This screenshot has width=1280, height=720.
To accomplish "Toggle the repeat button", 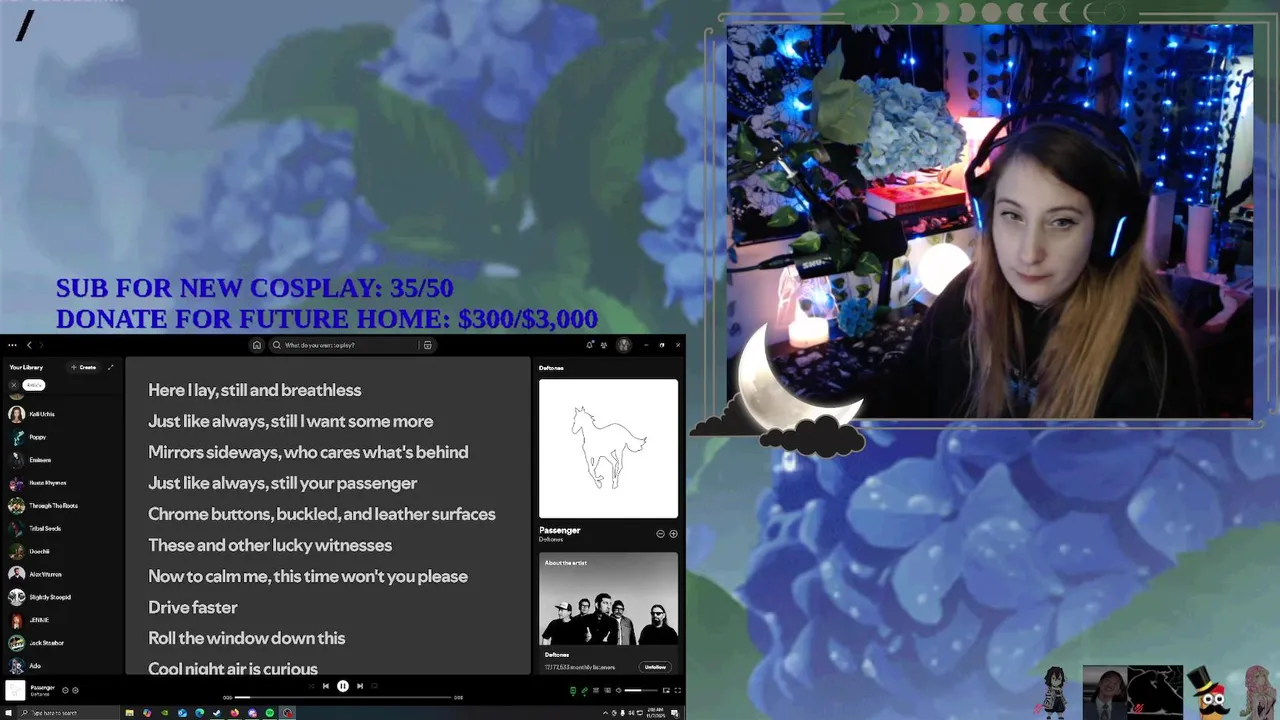I will [375, 686].
